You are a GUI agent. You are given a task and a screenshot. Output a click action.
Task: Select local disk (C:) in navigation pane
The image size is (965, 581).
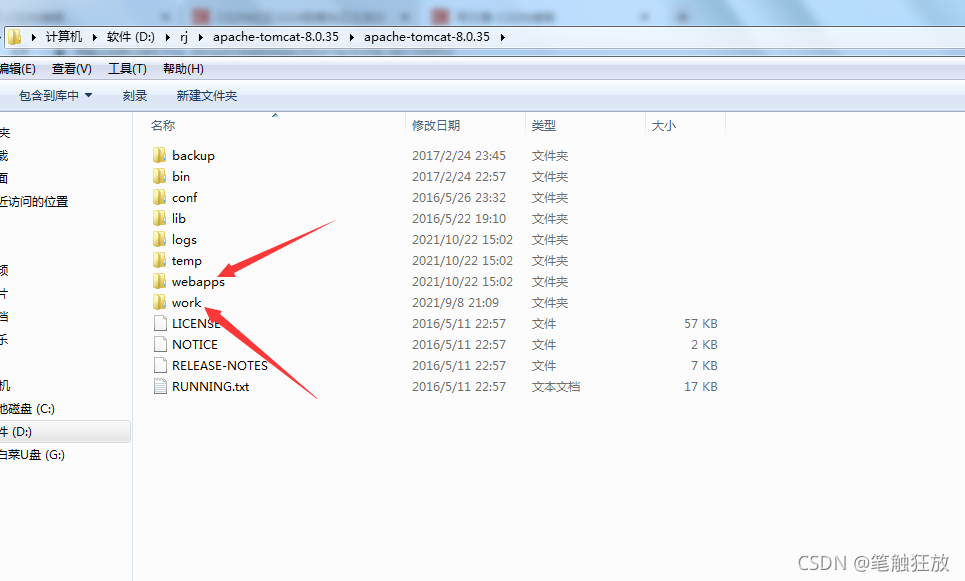pyautogui.click(x=28, y=409)
